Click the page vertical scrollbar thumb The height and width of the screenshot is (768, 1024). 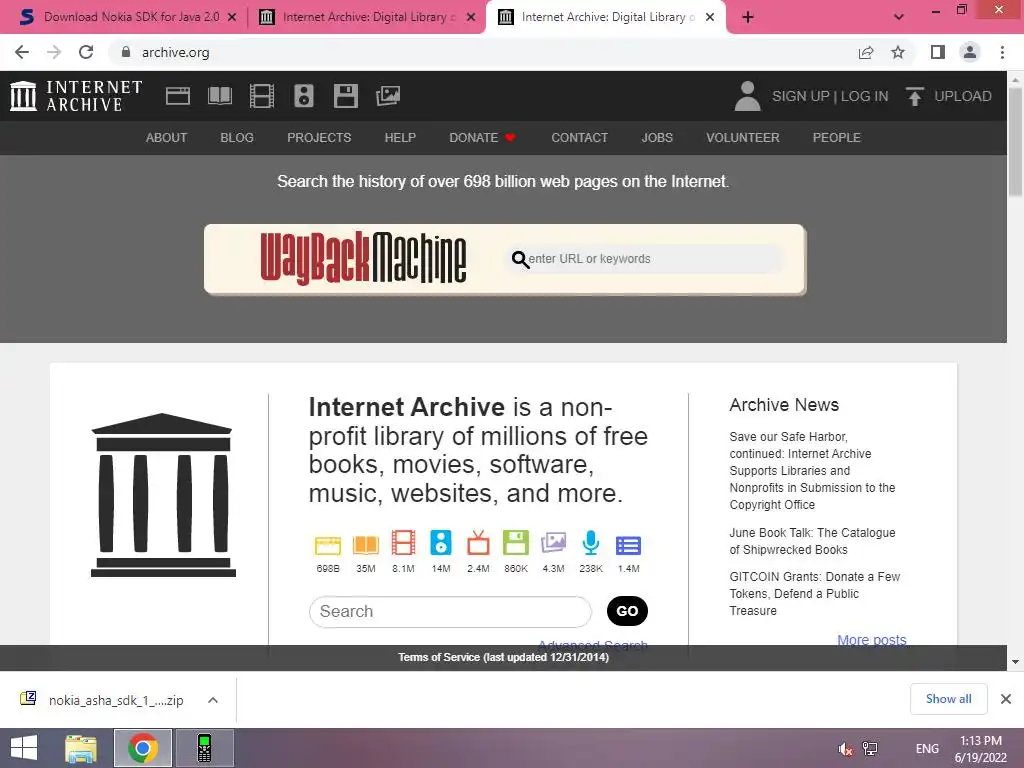[x=1016, y=140]
